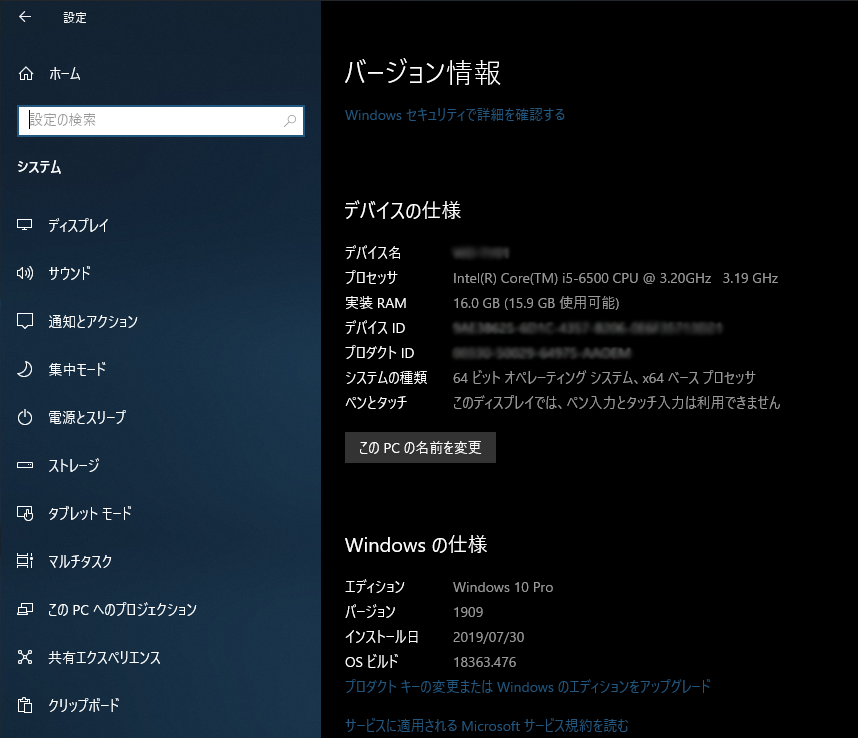The image size is (858, 738).
Task: Click the back arrow icon
Action: click(x=25, y=17)
